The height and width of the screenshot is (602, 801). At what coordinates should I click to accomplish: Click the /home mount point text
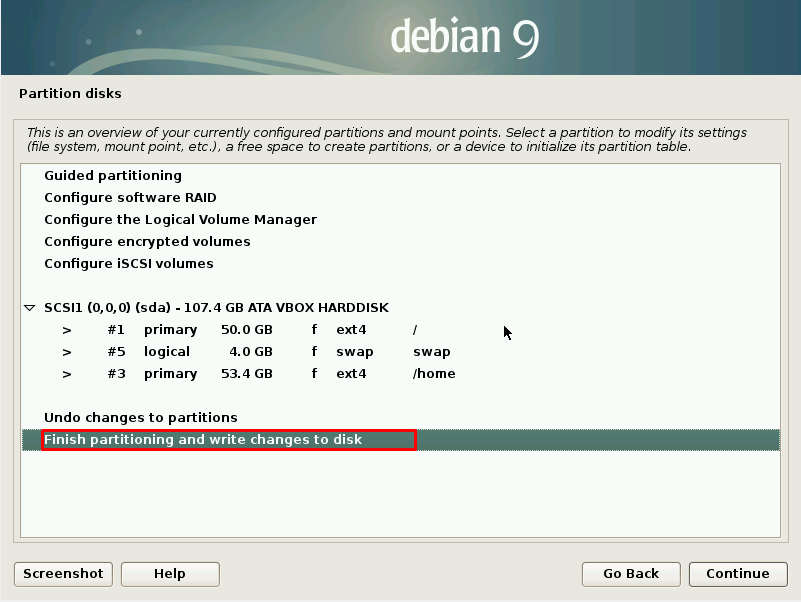[434, 374]
